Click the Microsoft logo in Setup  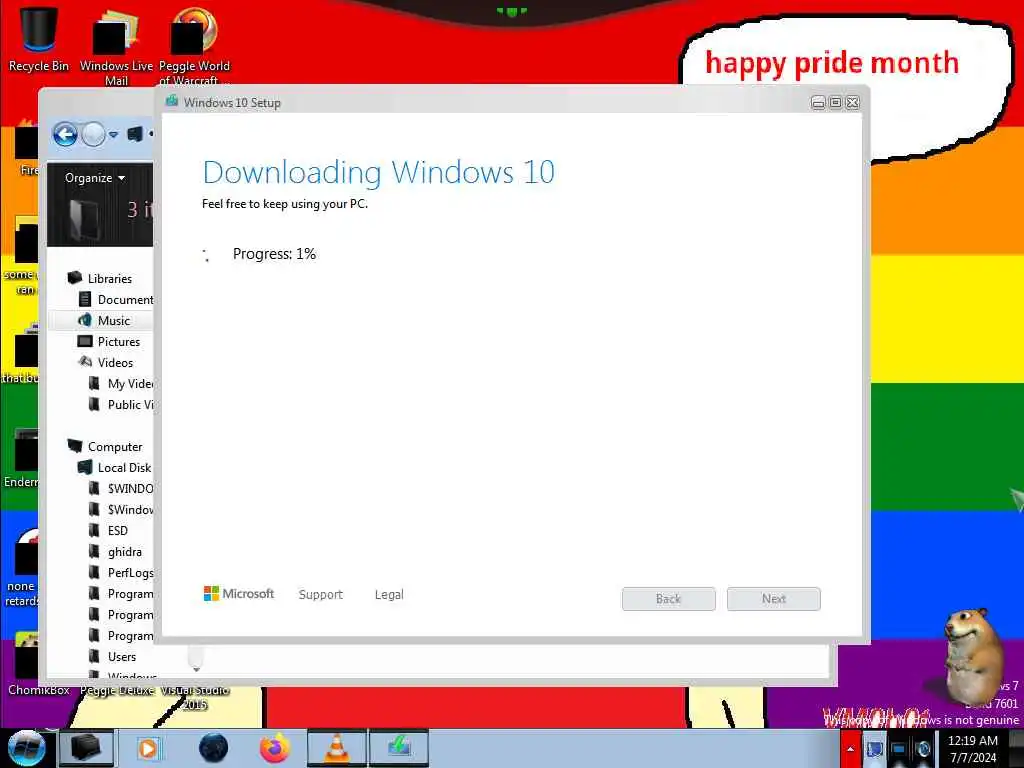click(239, 594)
